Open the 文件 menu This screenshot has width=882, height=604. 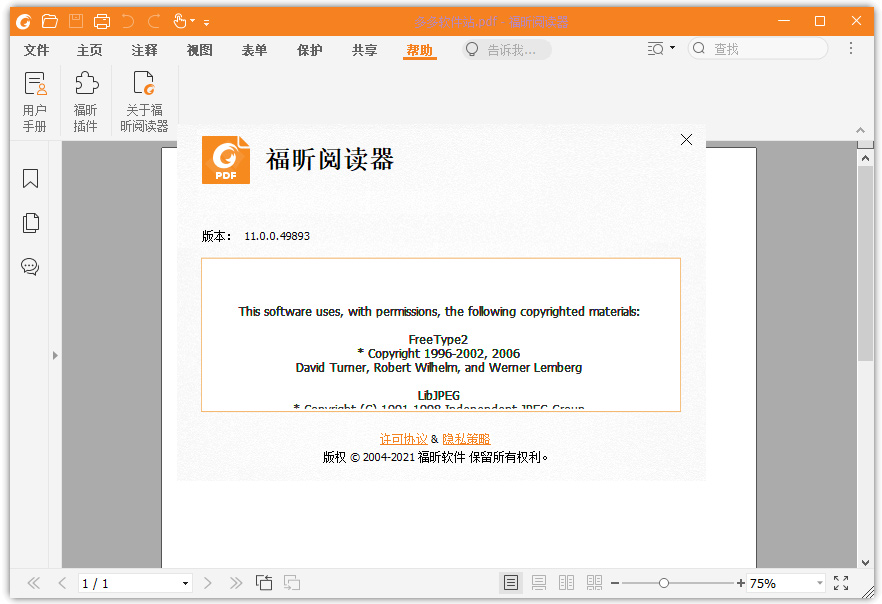point(36,48)
